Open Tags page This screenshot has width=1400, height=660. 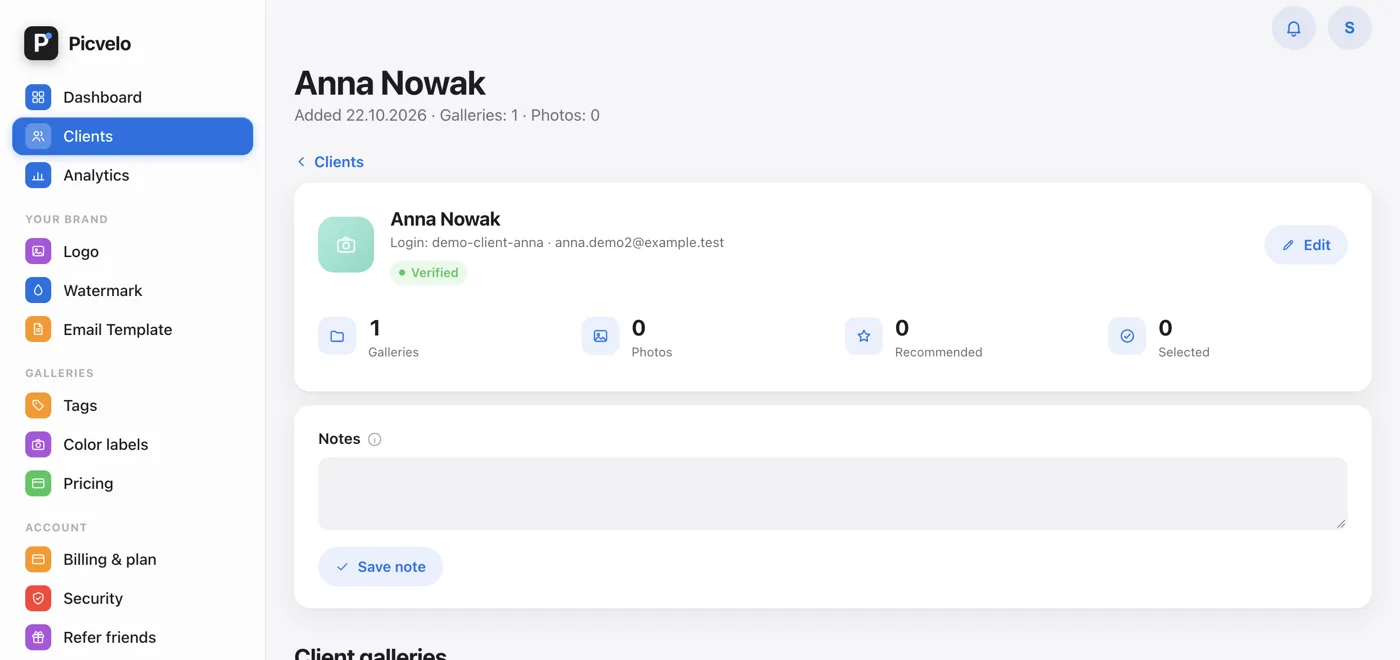pos(132,405)
